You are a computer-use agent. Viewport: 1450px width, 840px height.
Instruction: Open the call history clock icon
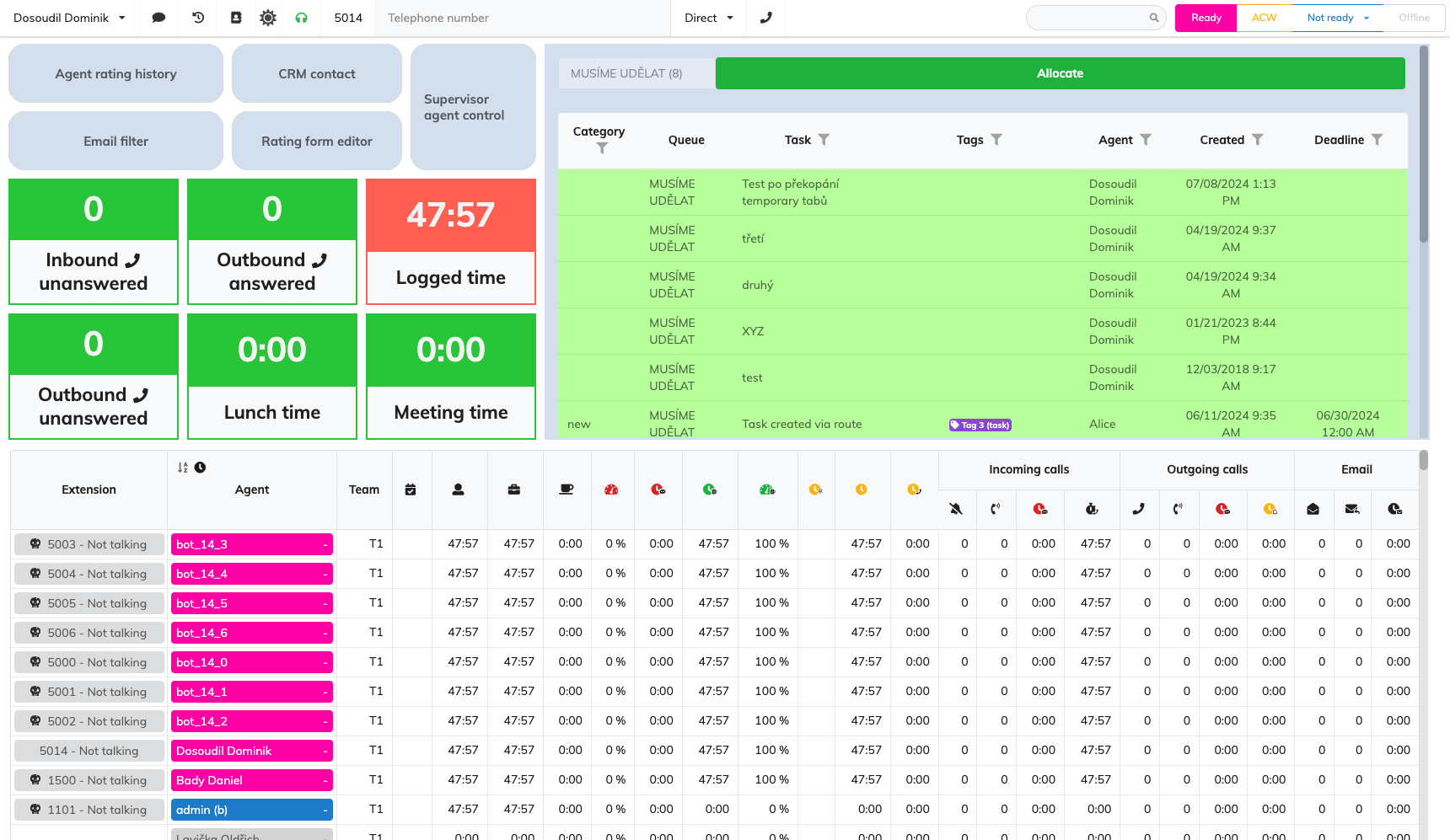(198, 18)
